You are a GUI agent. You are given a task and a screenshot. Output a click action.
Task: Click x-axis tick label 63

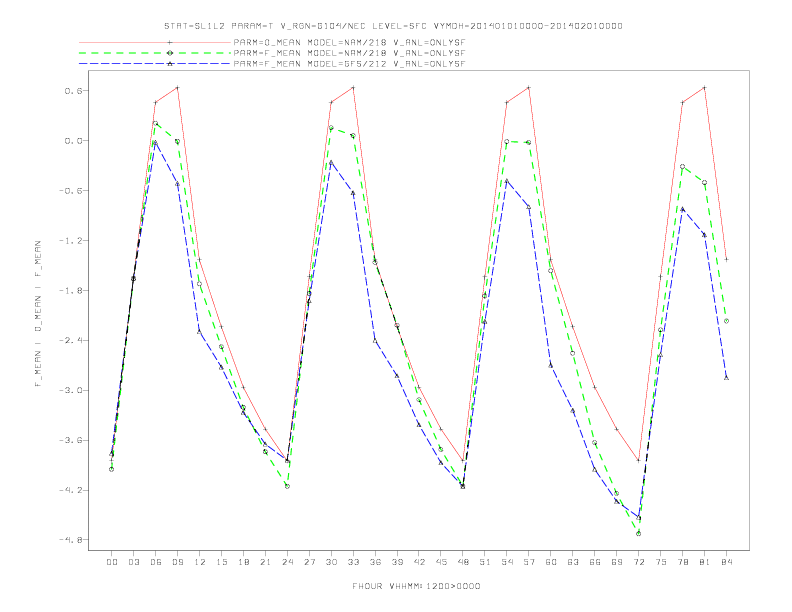(573, 562)
